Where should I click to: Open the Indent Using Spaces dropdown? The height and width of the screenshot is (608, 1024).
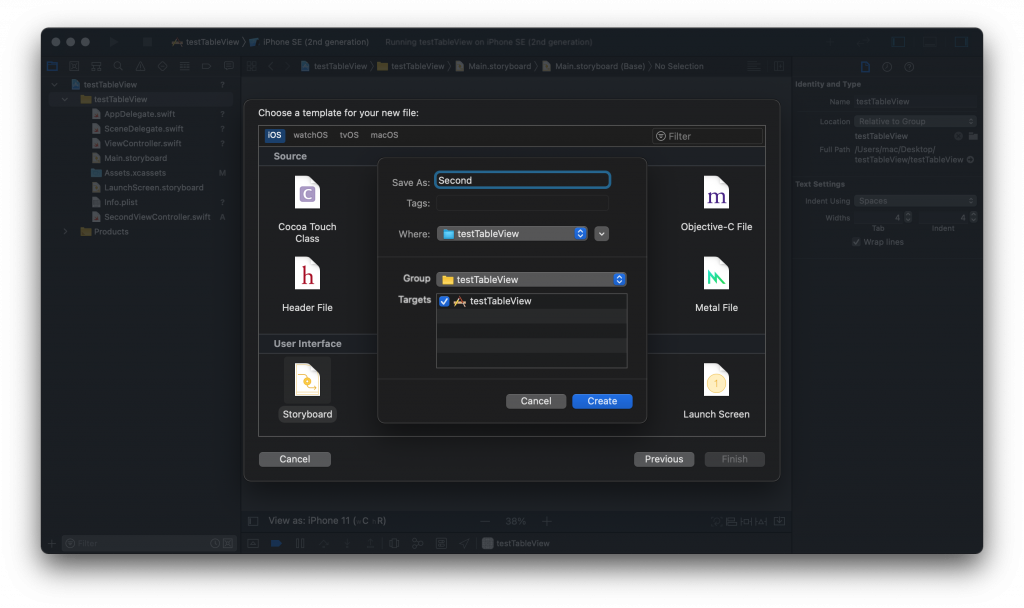click(x=915, y=201)
